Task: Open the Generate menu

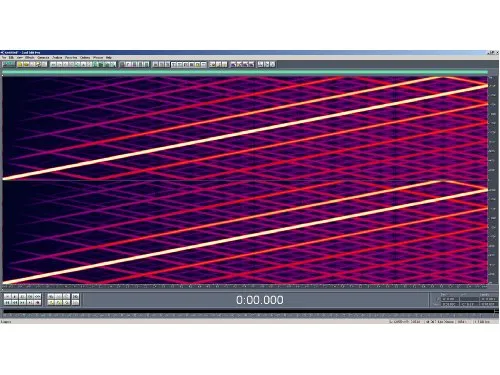Action: 43,58
